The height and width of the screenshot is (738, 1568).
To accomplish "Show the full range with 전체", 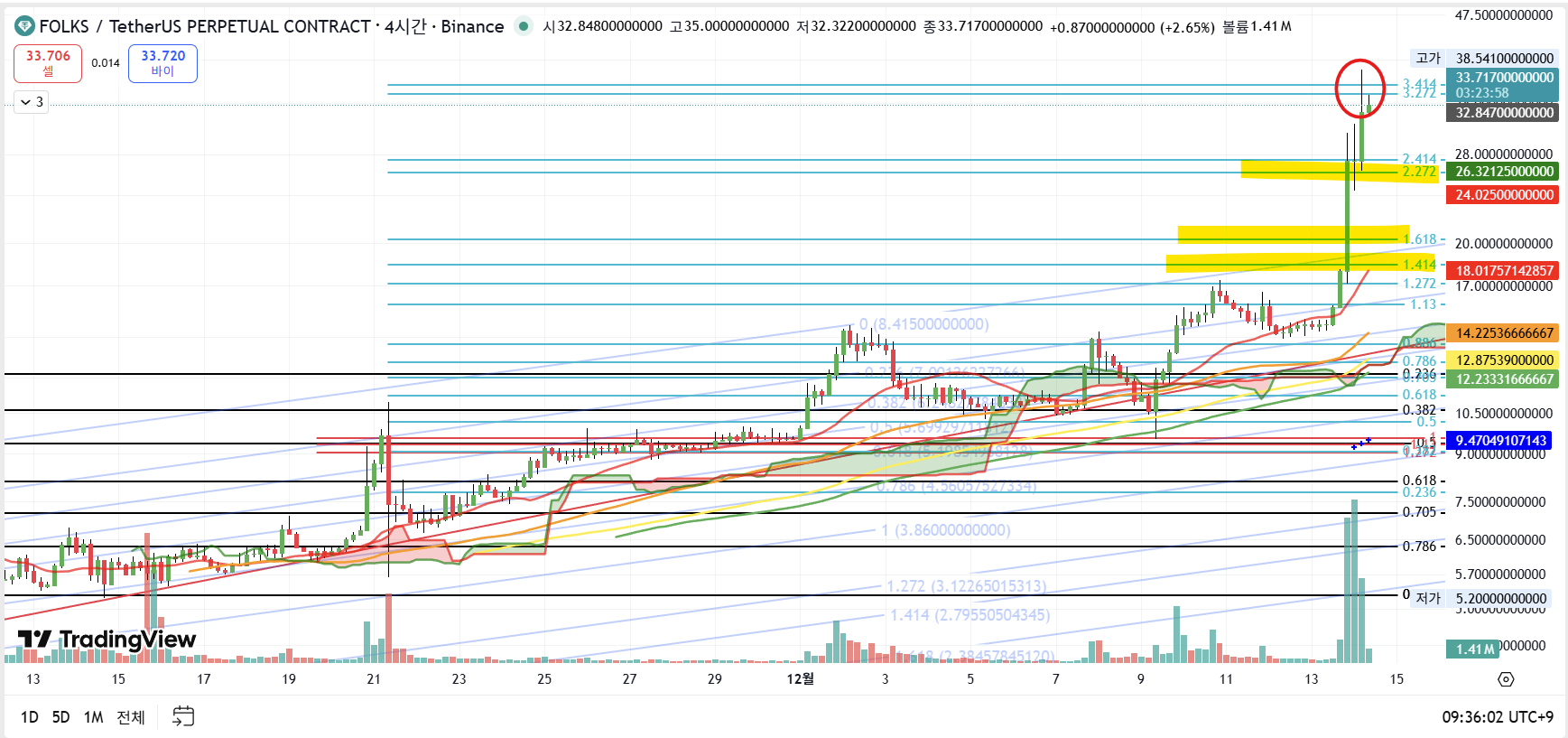I will click(x=131, y=717).
